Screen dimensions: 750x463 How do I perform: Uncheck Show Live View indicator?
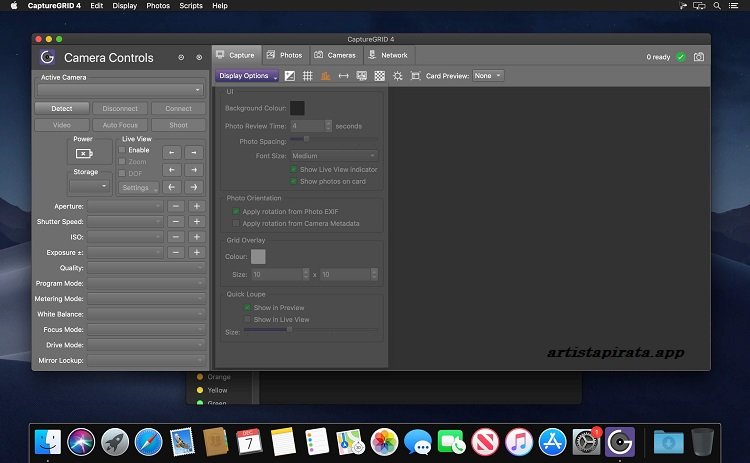coord(294,170)
